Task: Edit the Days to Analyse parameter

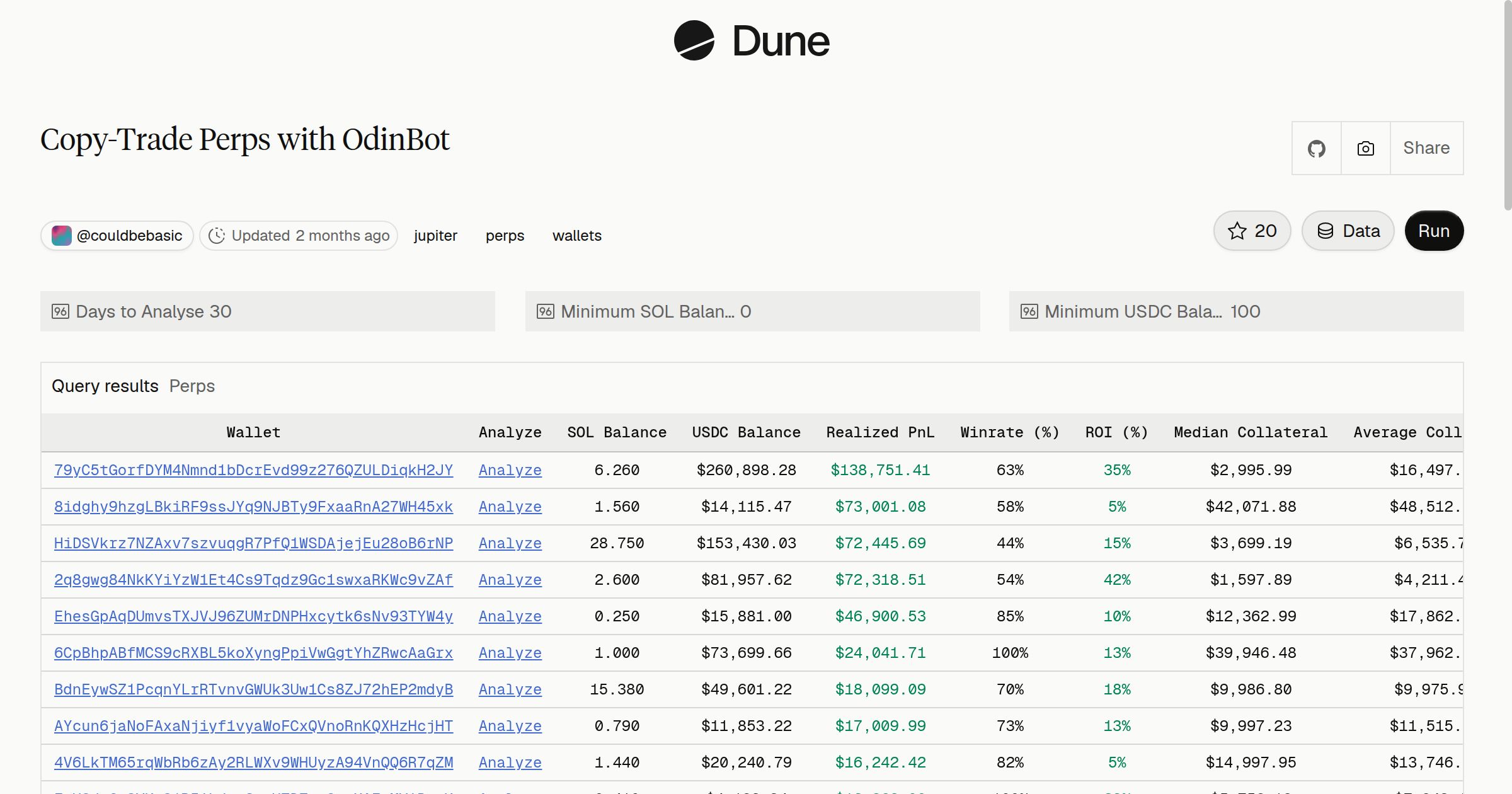Action: pos(268,311)
